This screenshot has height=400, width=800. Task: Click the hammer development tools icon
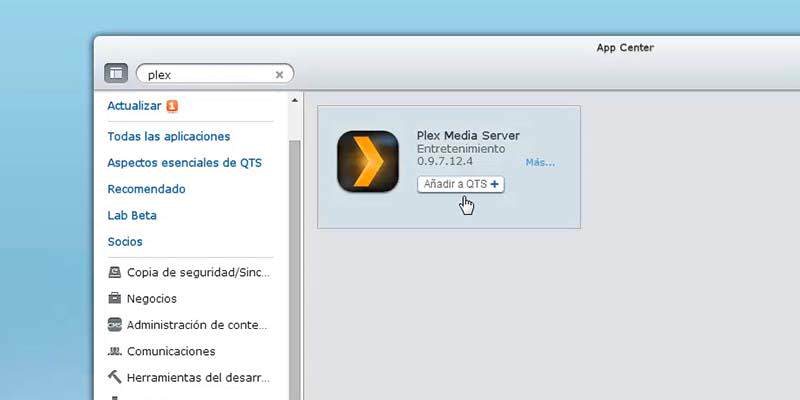pos(115,377)
